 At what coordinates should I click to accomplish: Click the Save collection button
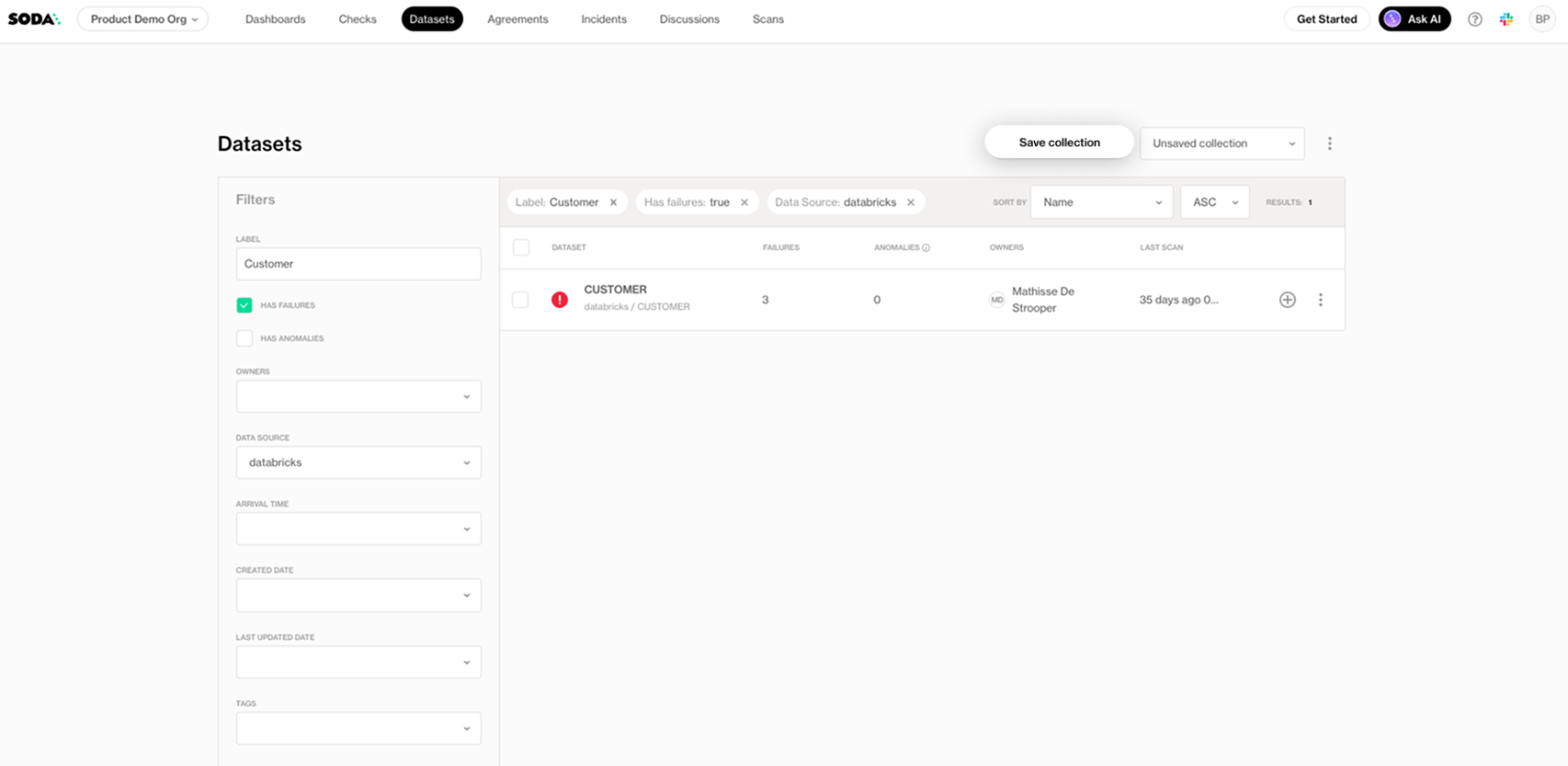(x=1059, y=143)
